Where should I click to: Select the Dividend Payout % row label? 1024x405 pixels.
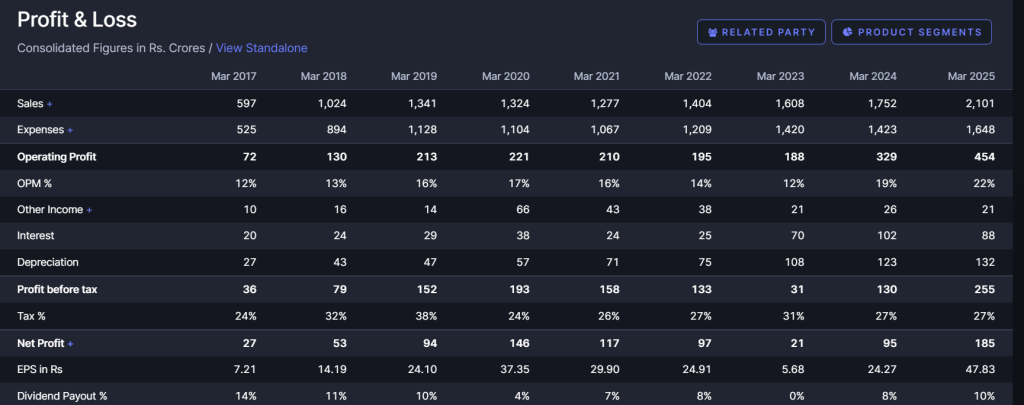click(62, 396)
